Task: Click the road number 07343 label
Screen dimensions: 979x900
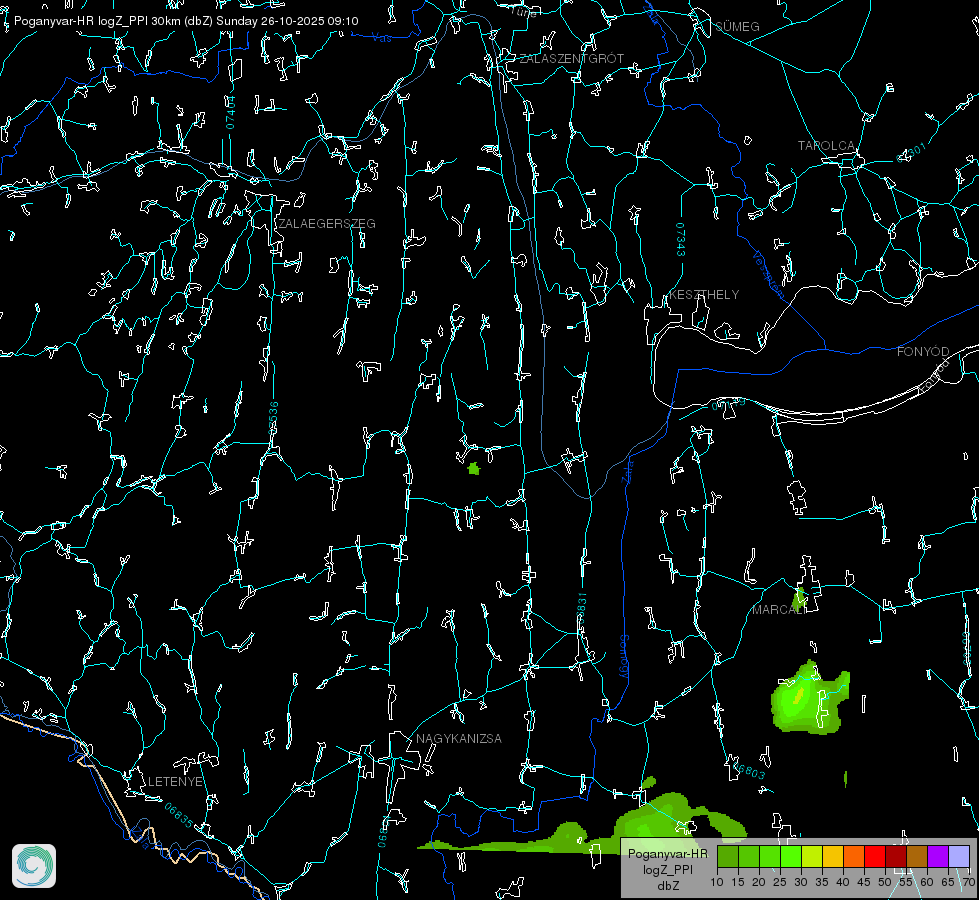Action: [681, 240]
